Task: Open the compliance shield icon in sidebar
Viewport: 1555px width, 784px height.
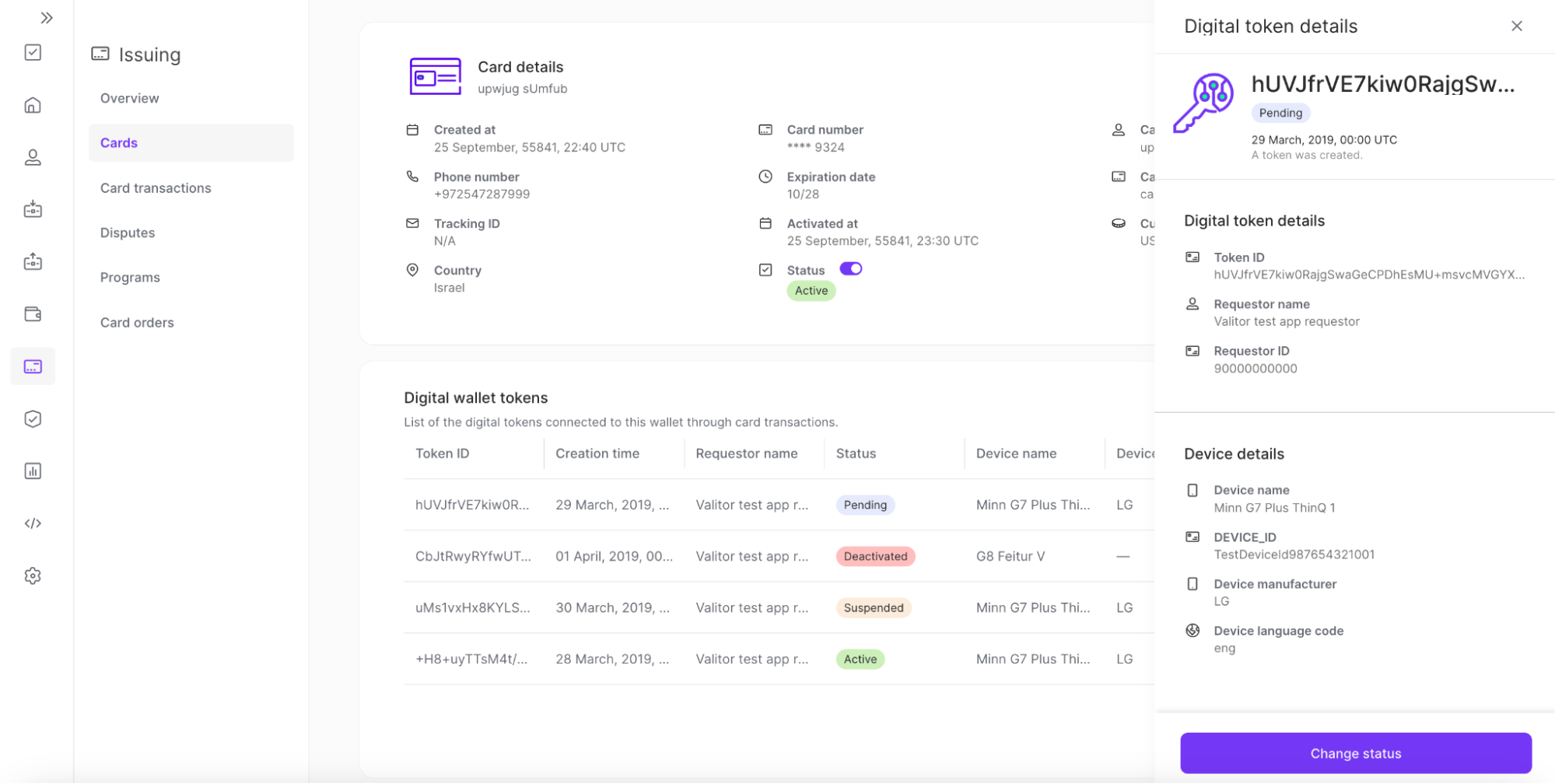Action: point(33,418)
